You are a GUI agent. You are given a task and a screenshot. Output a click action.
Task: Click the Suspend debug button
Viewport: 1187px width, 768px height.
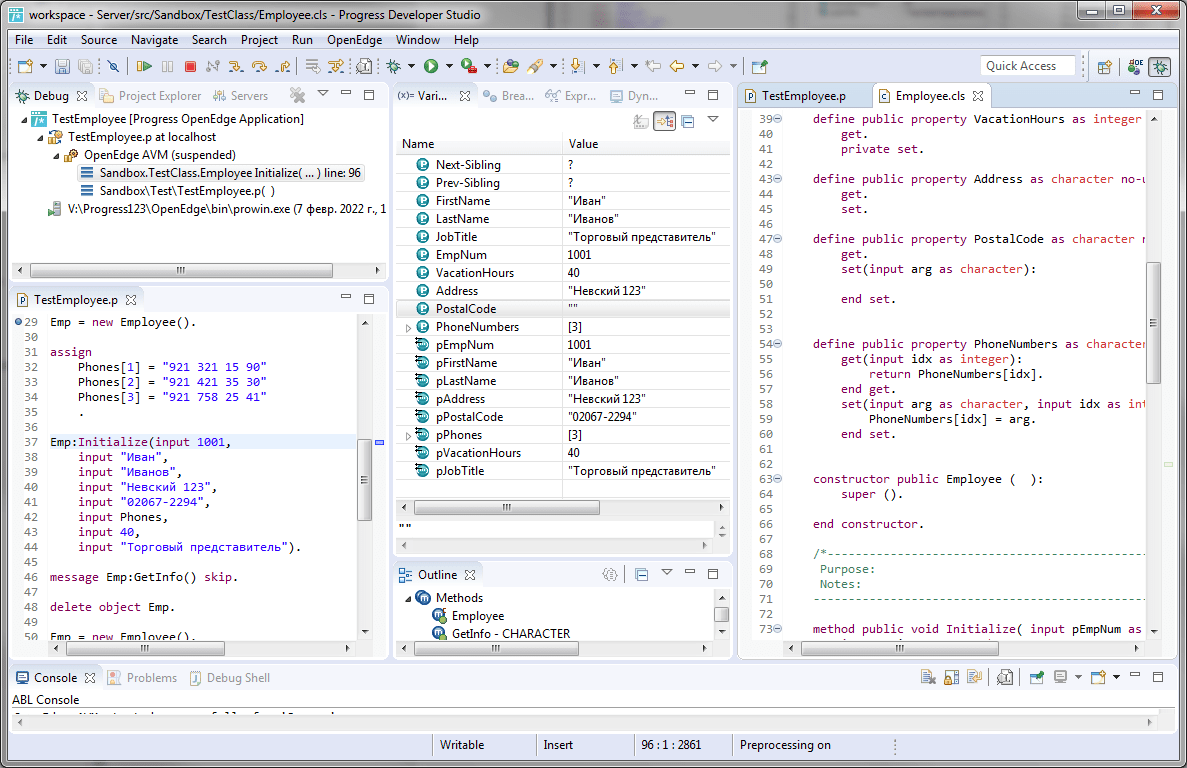(x=167, y=67)
